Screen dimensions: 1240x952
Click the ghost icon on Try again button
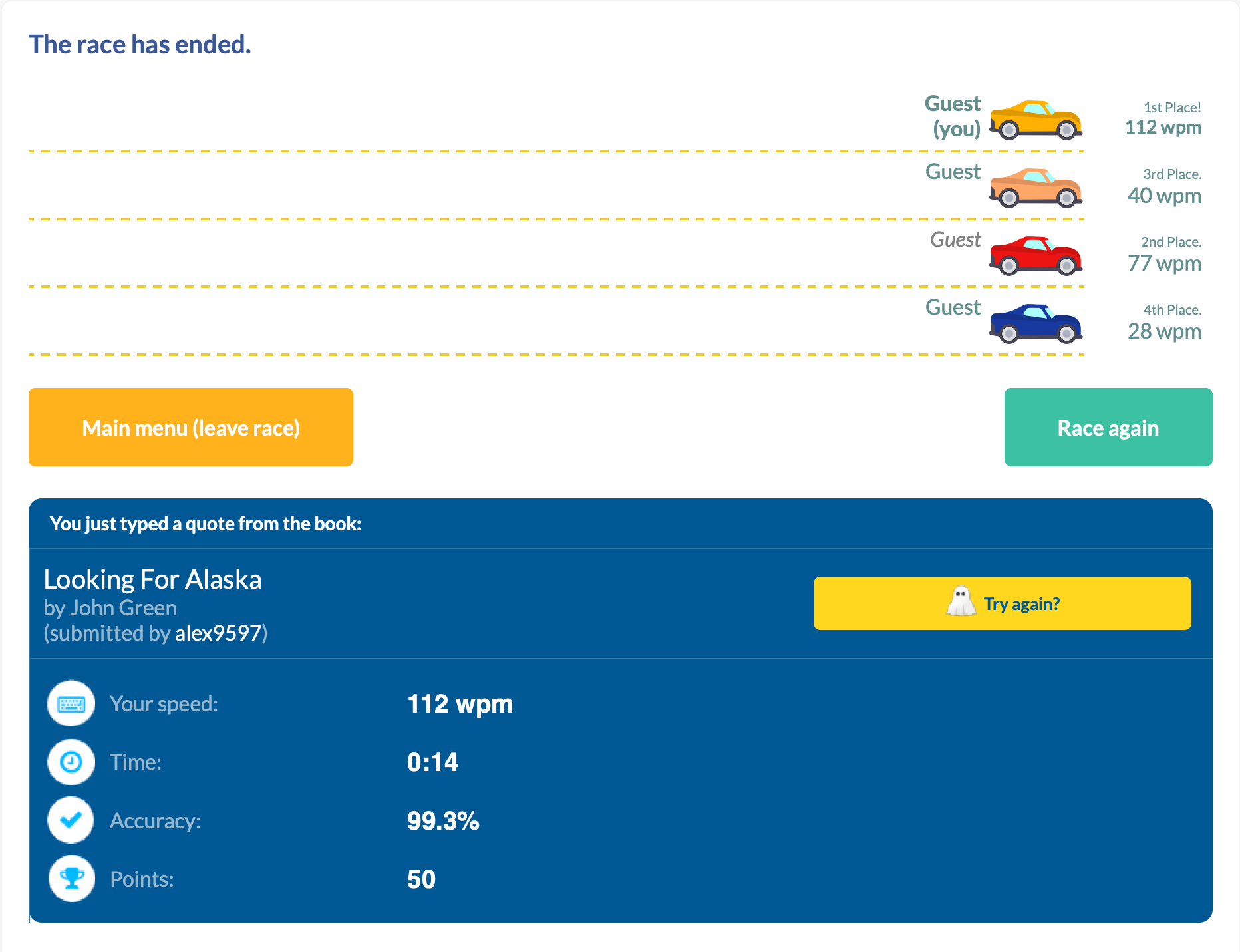[x=960, y=602]
